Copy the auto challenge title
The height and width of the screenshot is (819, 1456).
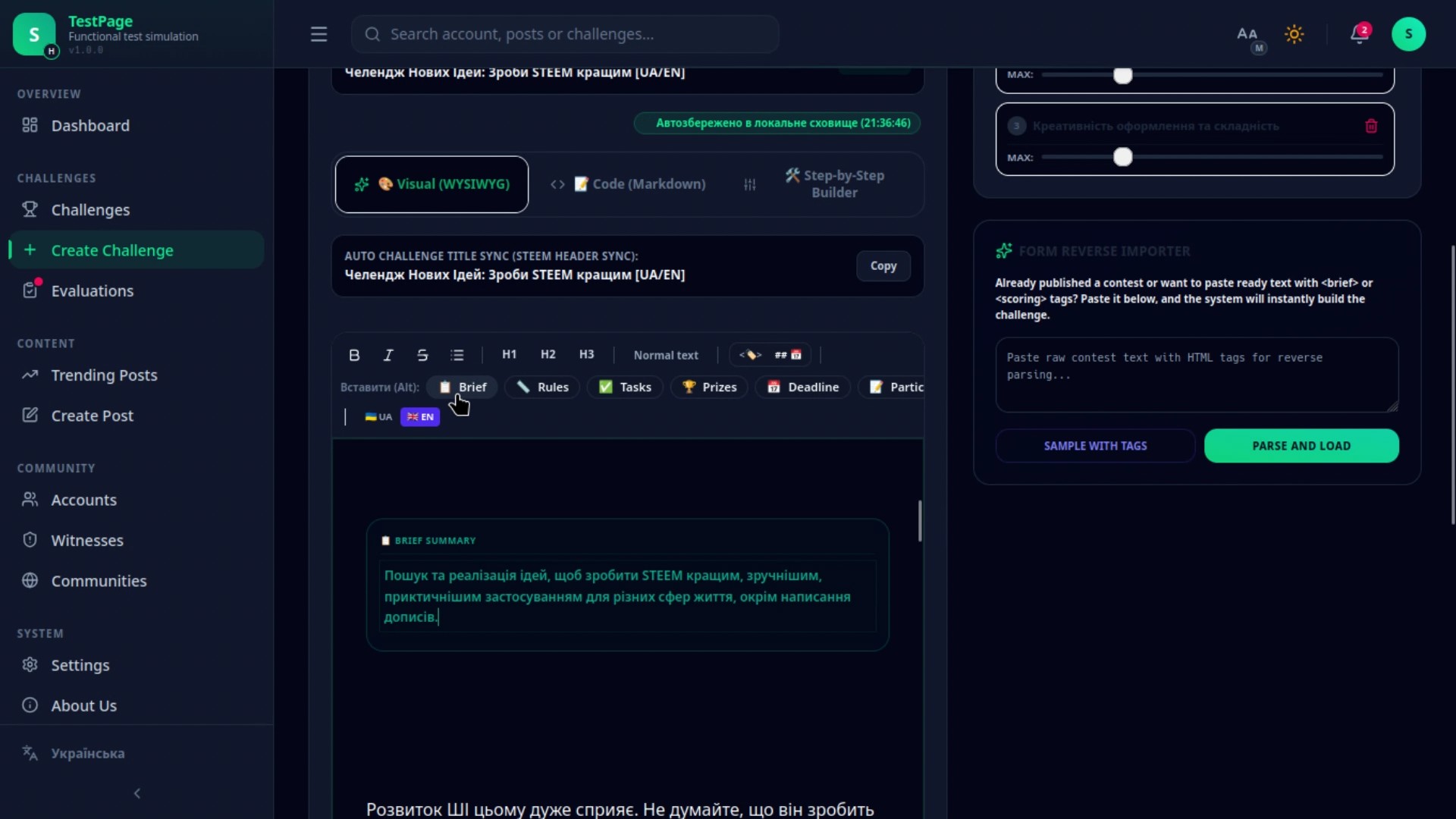click(x=883, y=265)
